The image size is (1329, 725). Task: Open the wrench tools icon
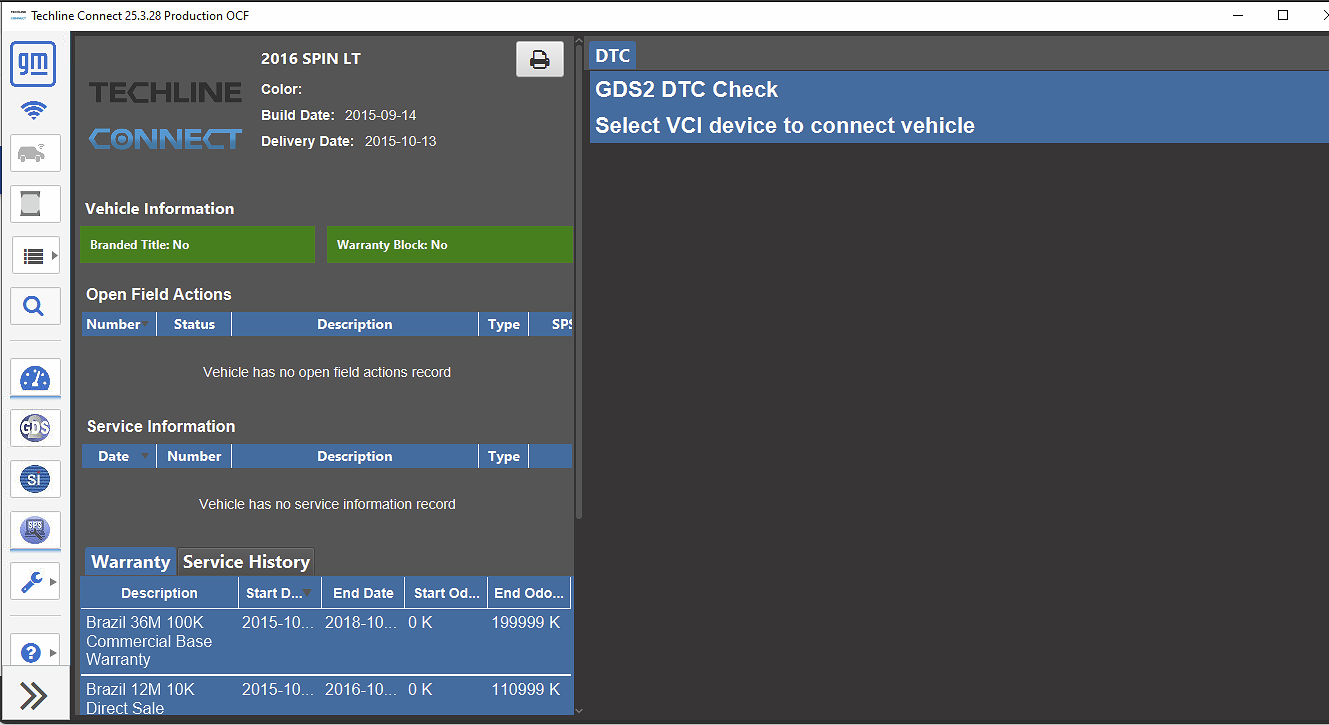[x=32, y=581]
